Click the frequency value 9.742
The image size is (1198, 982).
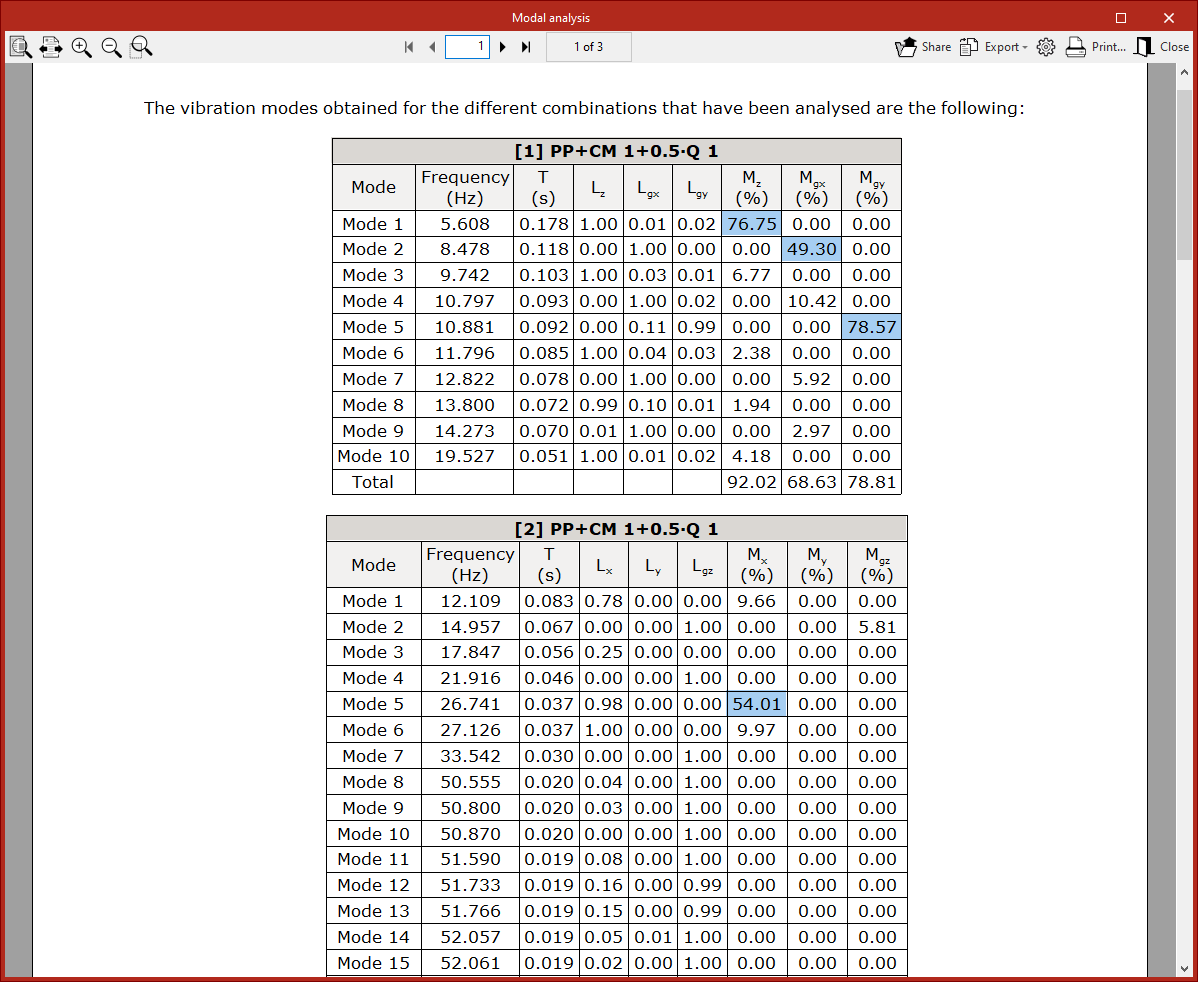465,275
